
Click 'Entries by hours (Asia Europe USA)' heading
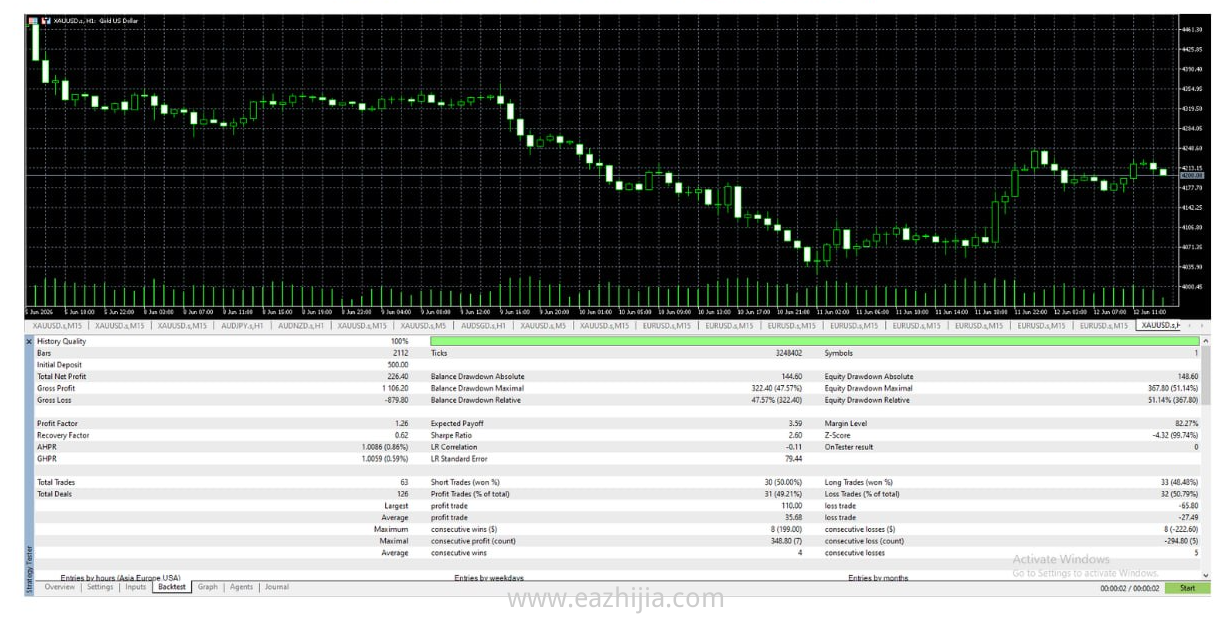coord(120,578)
